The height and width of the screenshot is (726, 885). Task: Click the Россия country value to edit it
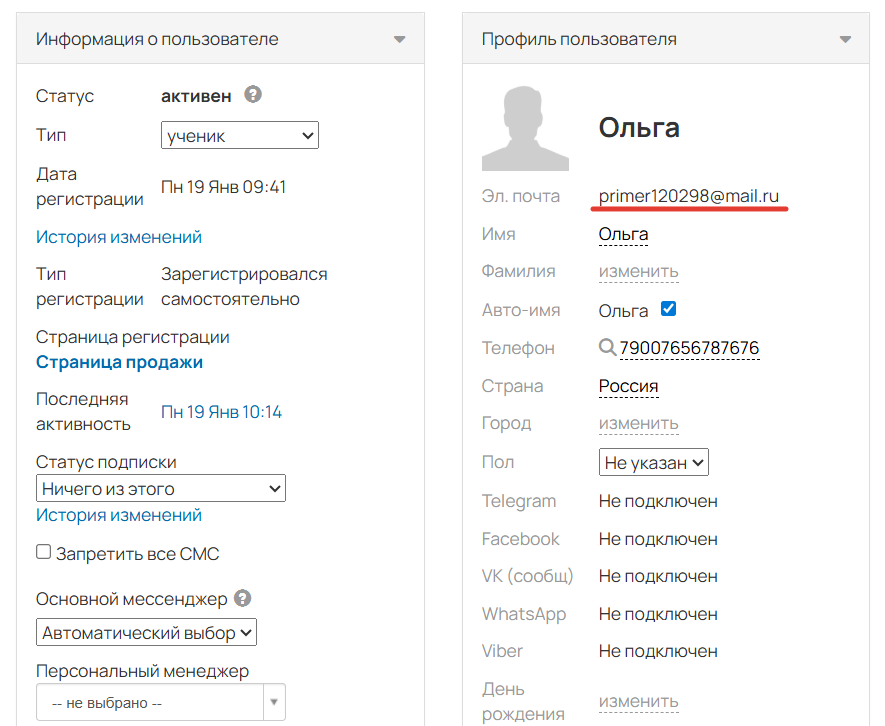627,385
